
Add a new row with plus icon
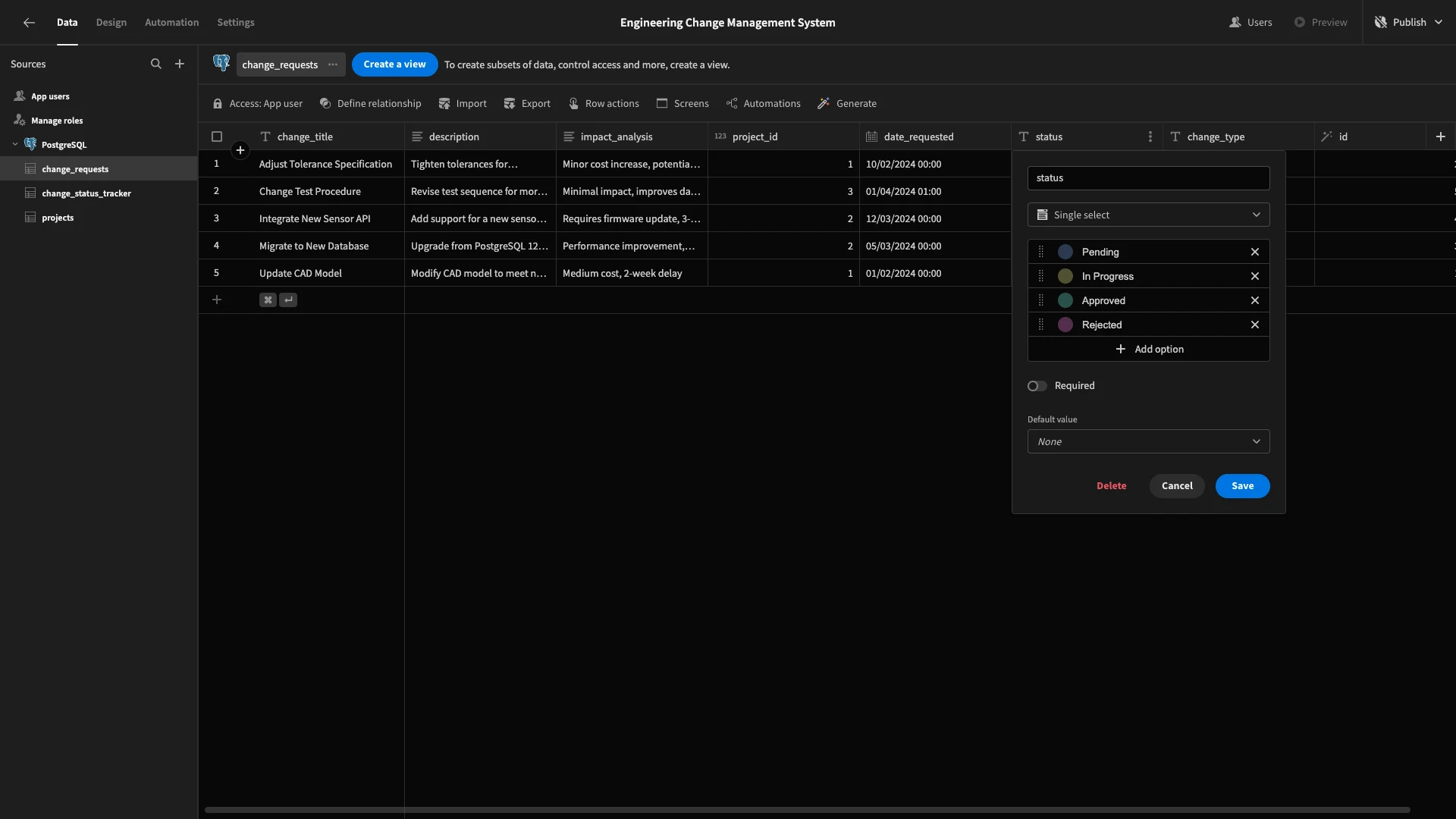coord(217,300)
